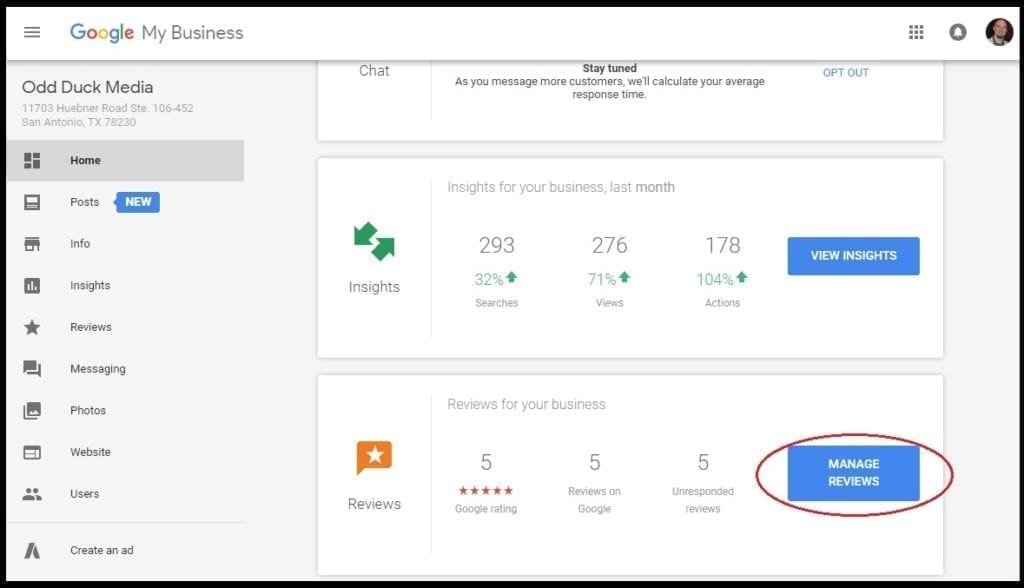Image resolution: width=1024 pixels, height=588 pixels.
Task: Click the Reviews star icon in sidebar
Action: (32, 327)
